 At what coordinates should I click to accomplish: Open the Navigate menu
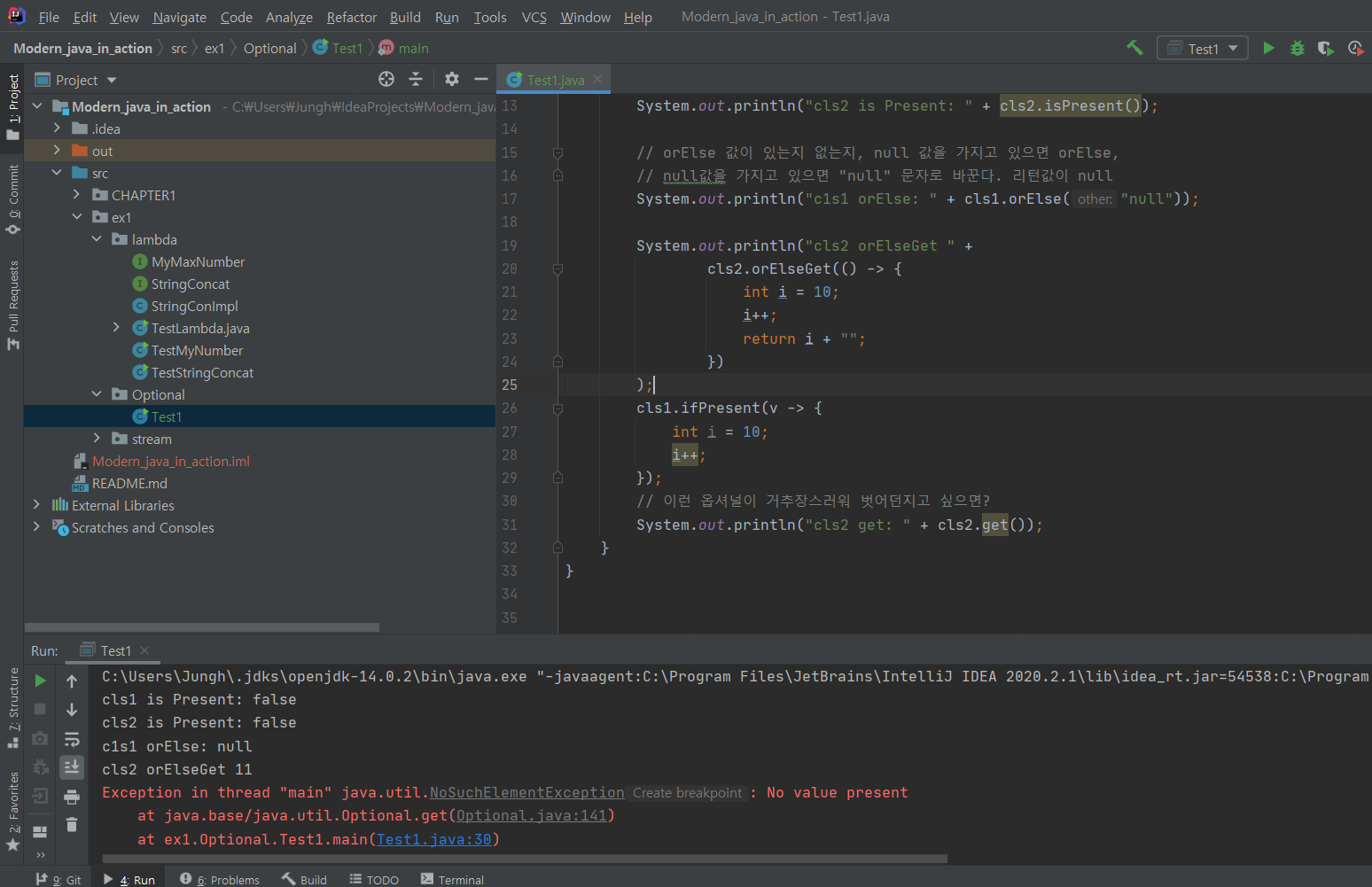click(179, 17)
